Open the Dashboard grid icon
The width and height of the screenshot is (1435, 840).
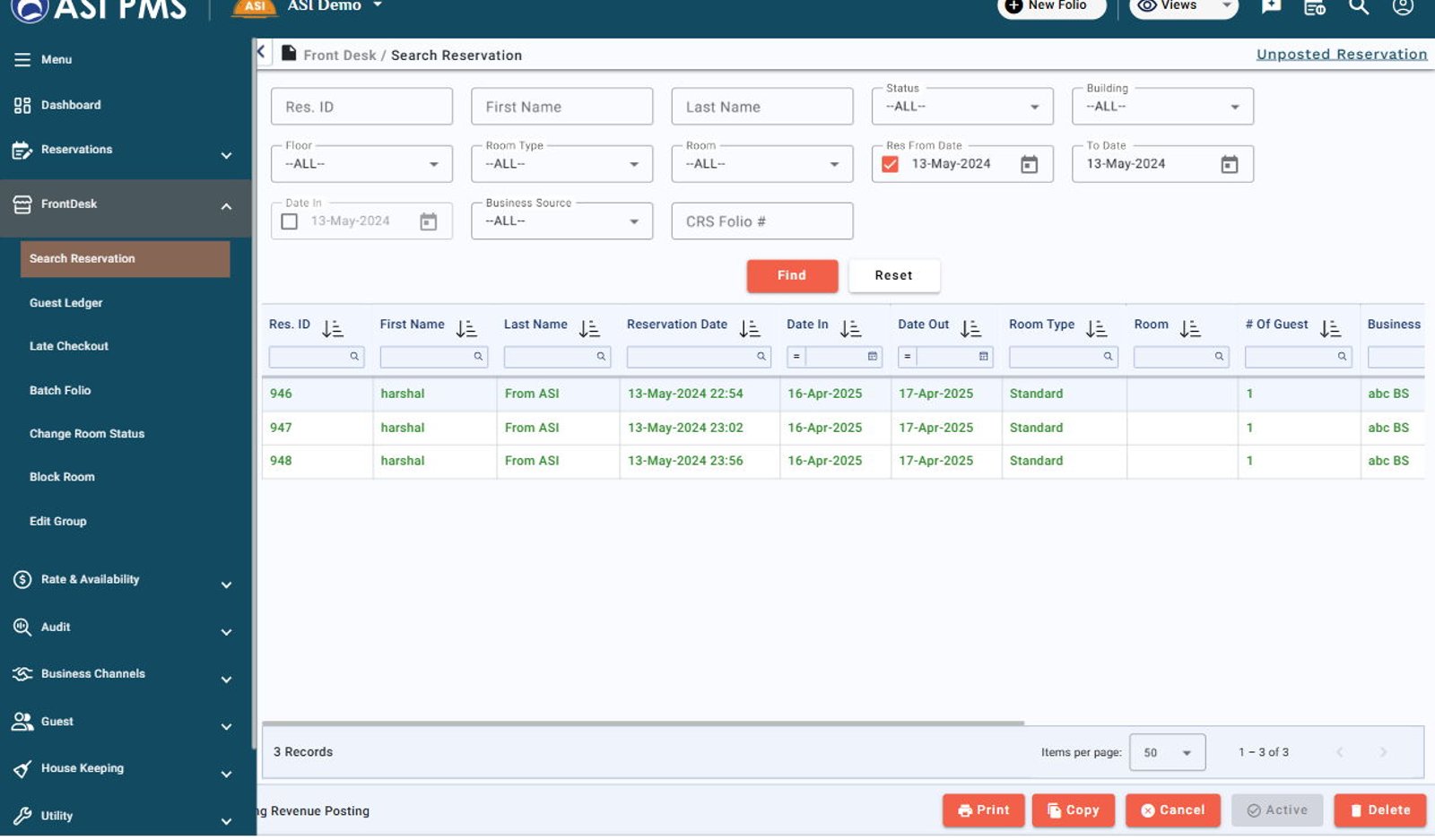(22, 106)
